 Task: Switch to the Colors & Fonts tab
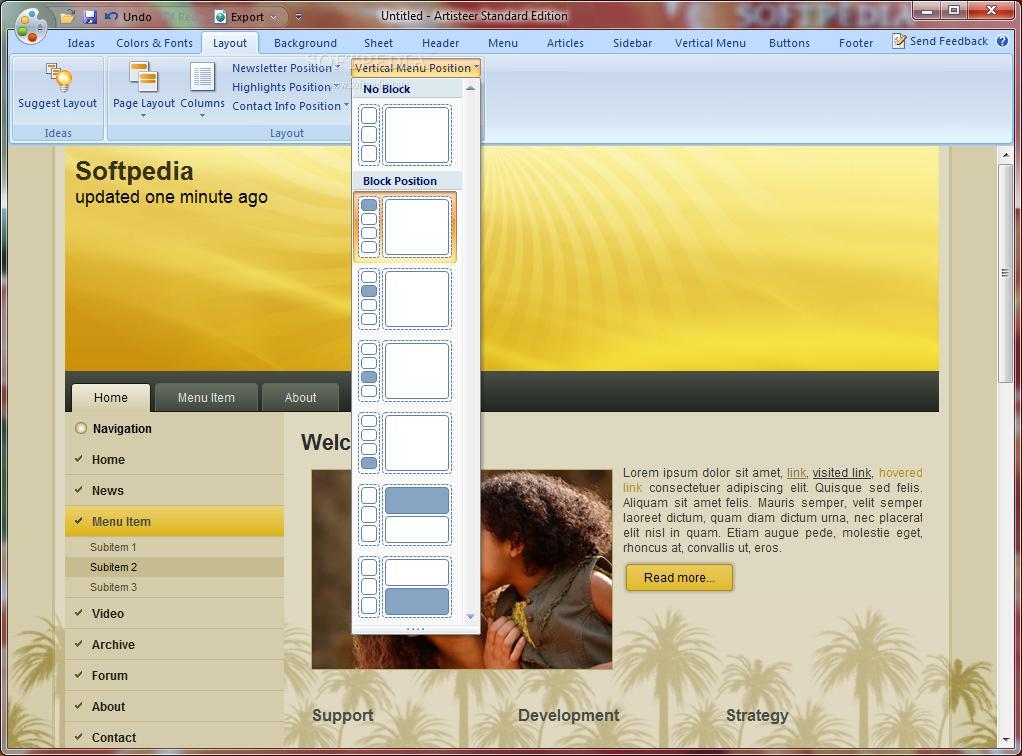[154, 43]
